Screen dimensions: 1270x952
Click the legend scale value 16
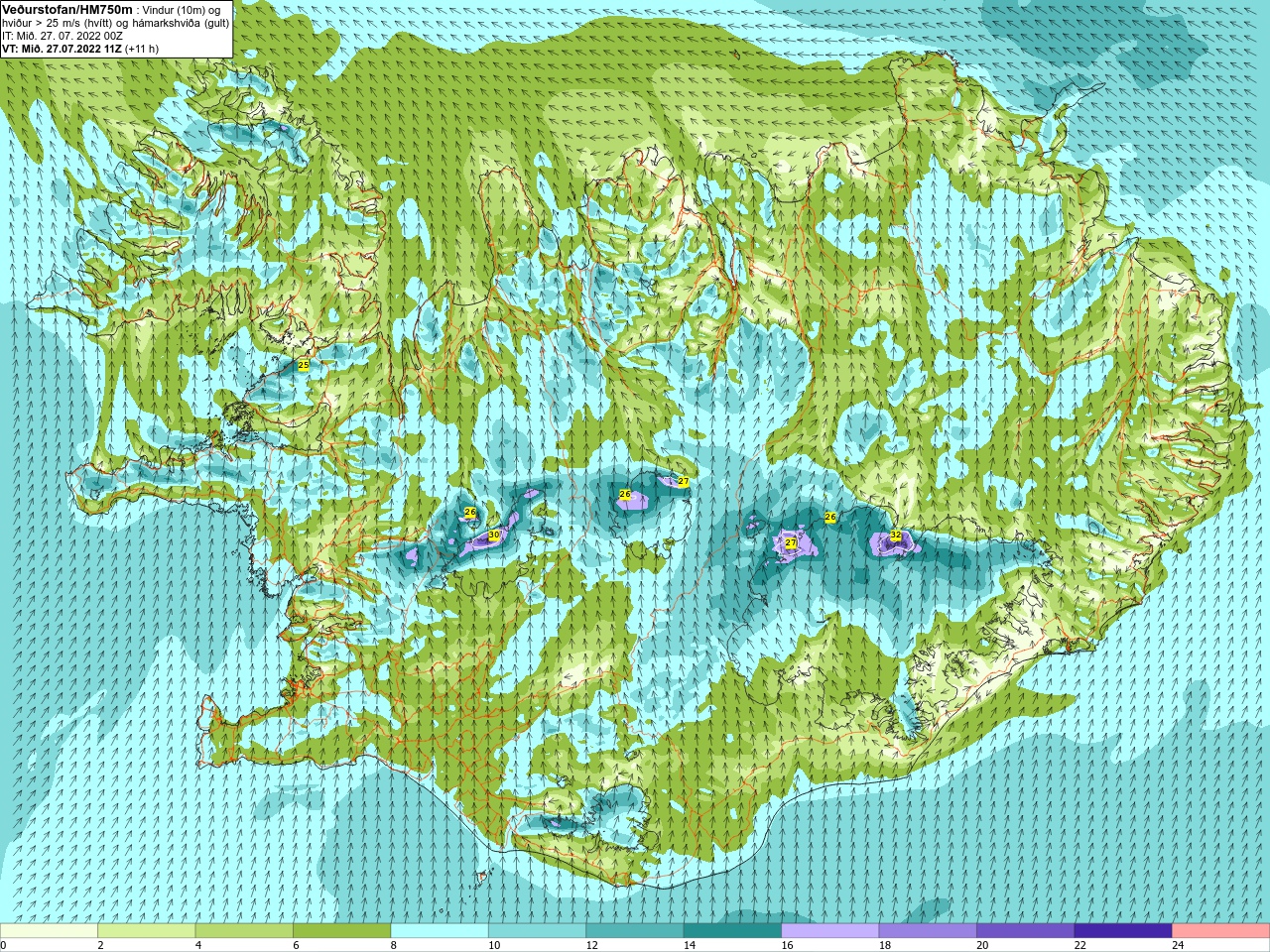point(786,945)
